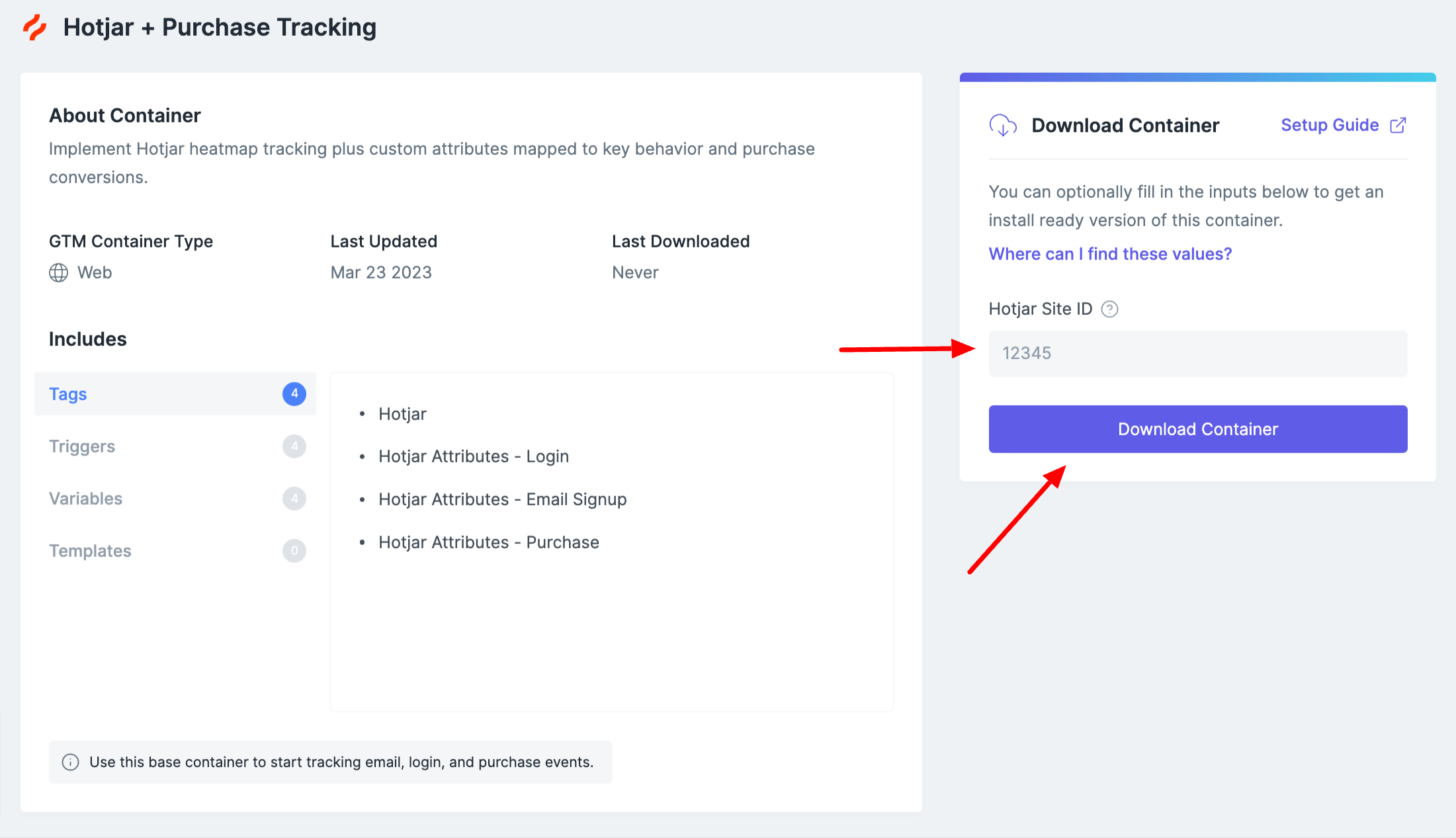The width and height of the screenshot is (1456, 838).
Task: Click the Templates count badge showing 0
Action: (x=294, y=550)
